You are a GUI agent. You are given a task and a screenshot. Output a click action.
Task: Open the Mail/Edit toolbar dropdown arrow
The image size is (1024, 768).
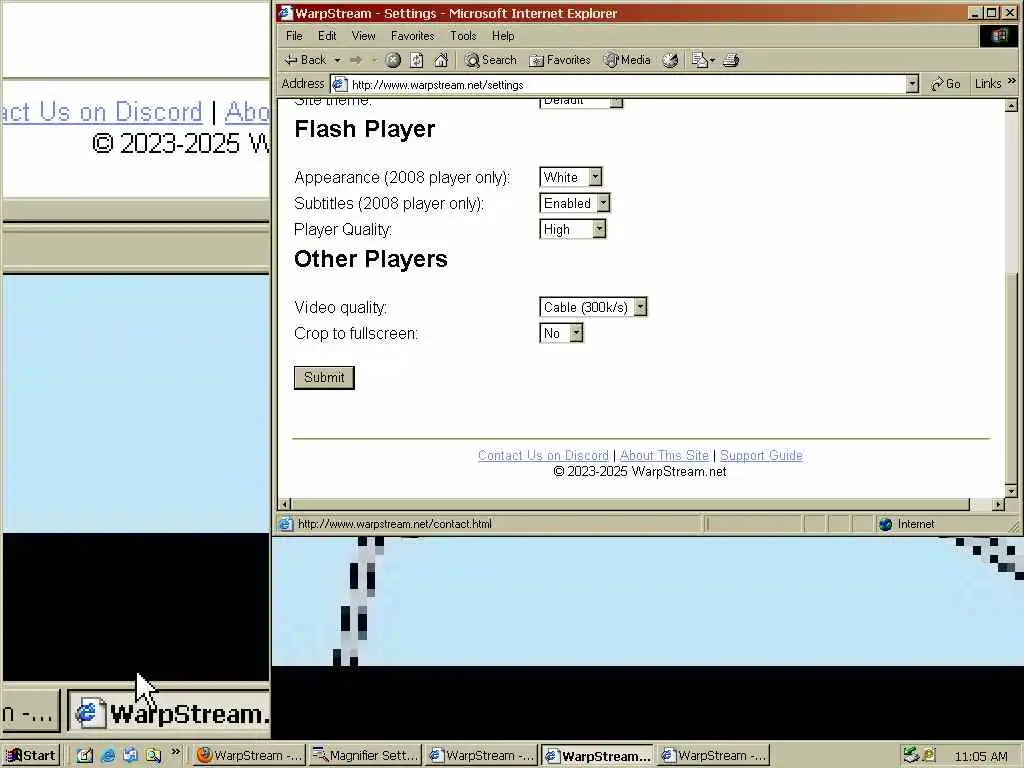click(712, 60)
